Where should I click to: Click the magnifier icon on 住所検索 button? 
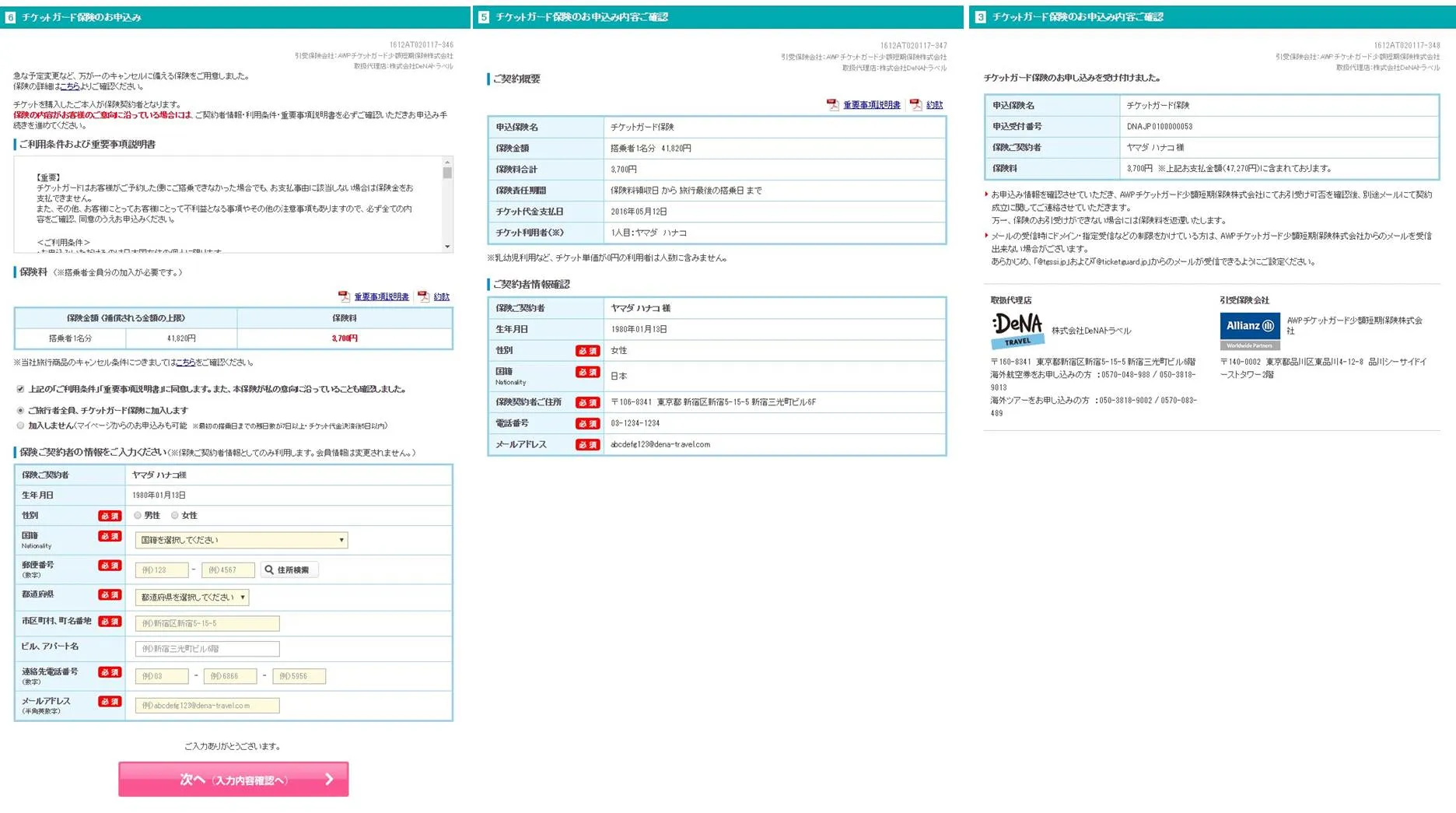click(x=269, y=570)
